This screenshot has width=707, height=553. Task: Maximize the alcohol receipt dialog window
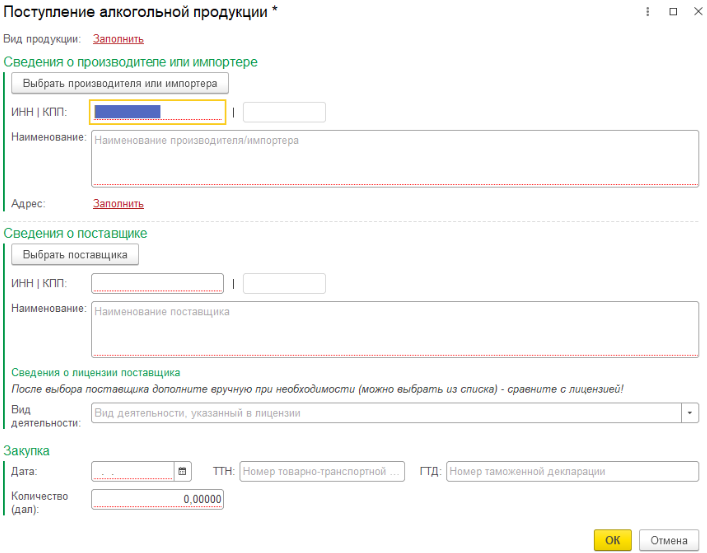672,11
